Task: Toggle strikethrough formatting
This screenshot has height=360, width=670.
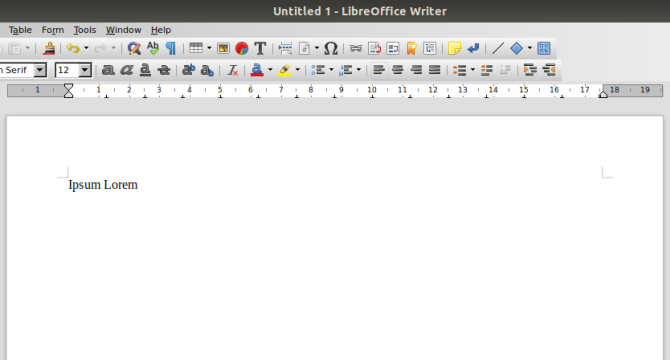Action: [164, 70]
